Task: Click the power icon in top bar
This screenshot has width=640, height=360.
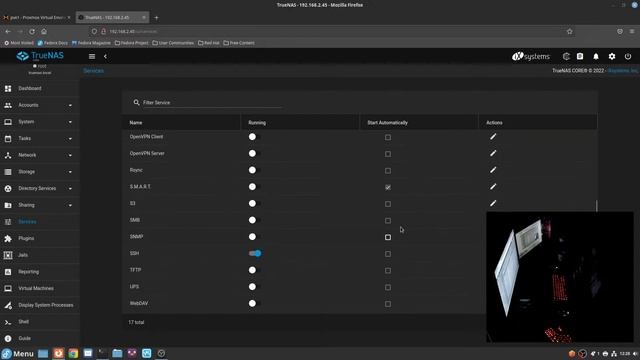Action: [628, 56]
